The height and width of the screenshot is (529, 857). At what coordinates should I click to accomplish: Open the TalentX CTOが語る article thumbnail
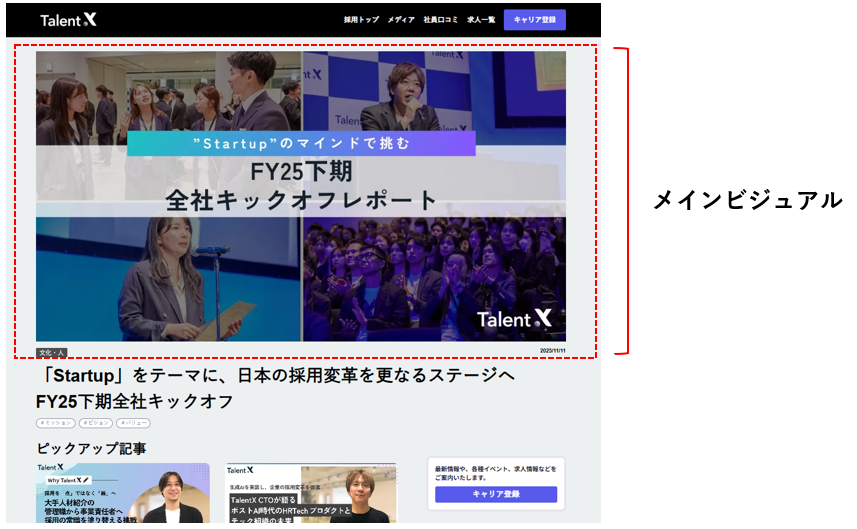pos(311,496)
